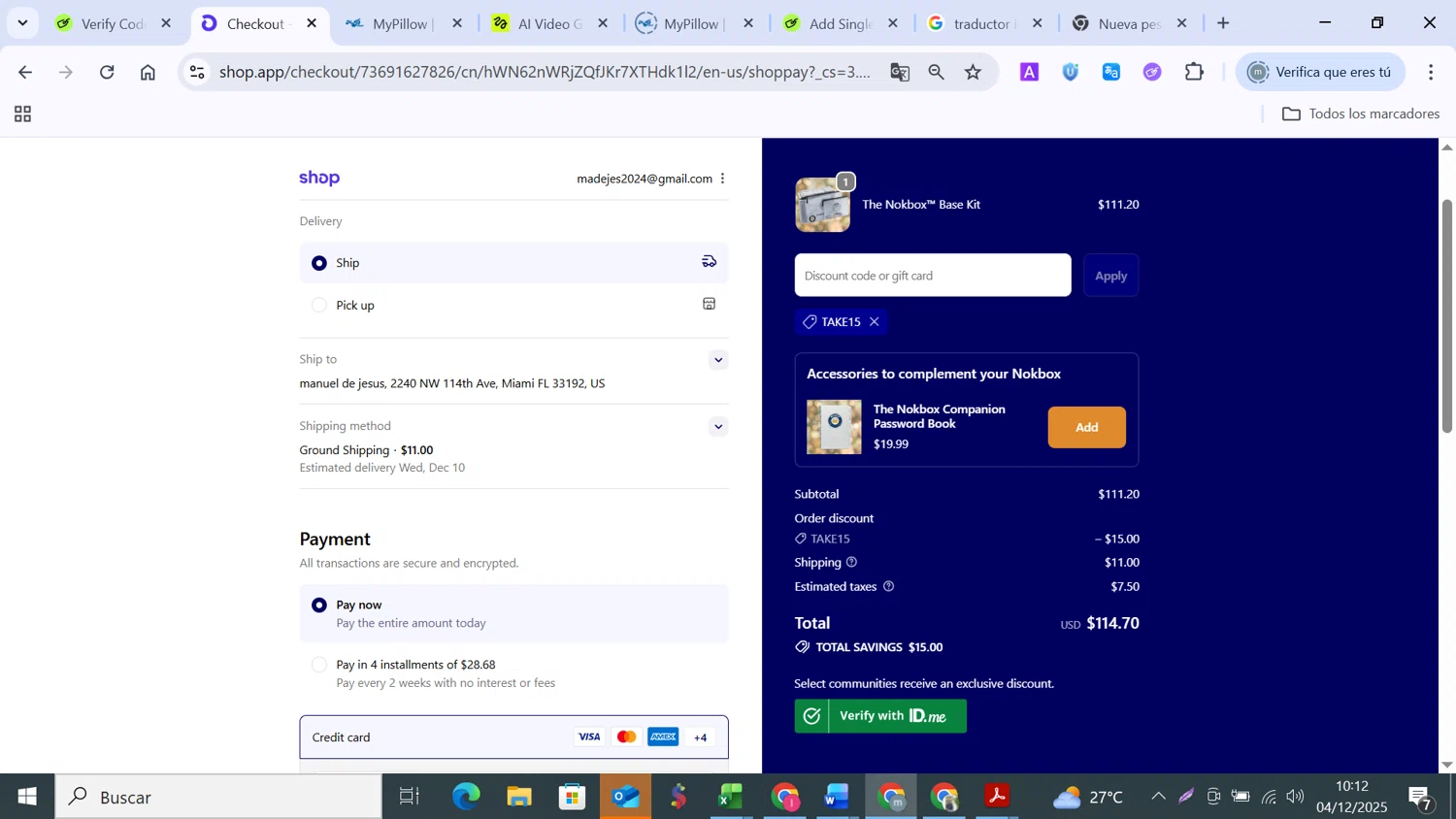Viewport: 1456px width, 819px height.
Task: Open site information icon in address bar
Action: pos(197,72)
